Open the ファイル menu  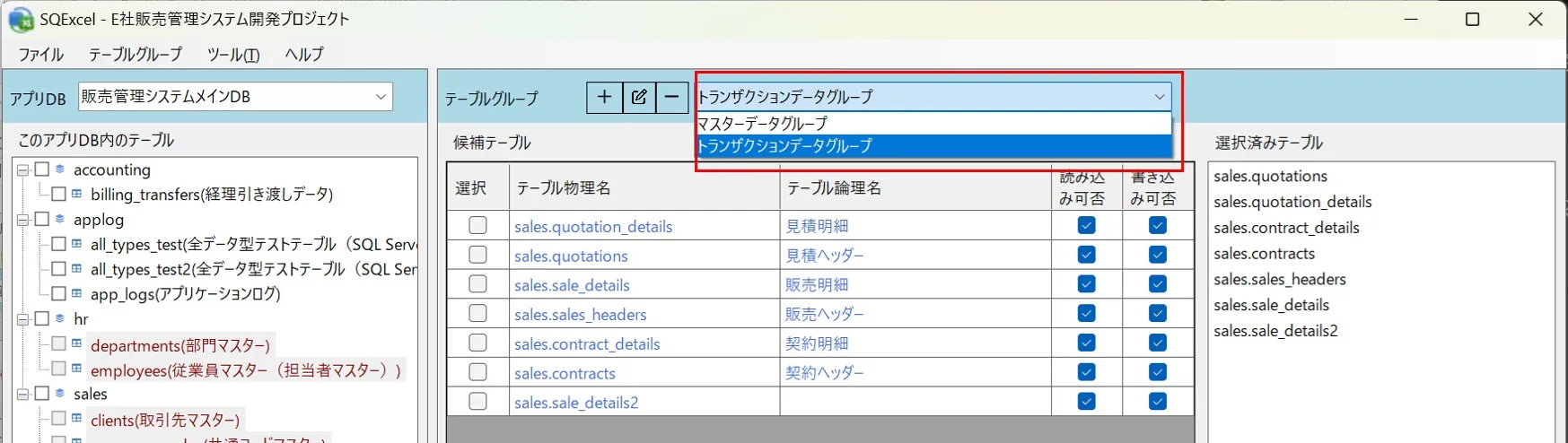(41, 55)
